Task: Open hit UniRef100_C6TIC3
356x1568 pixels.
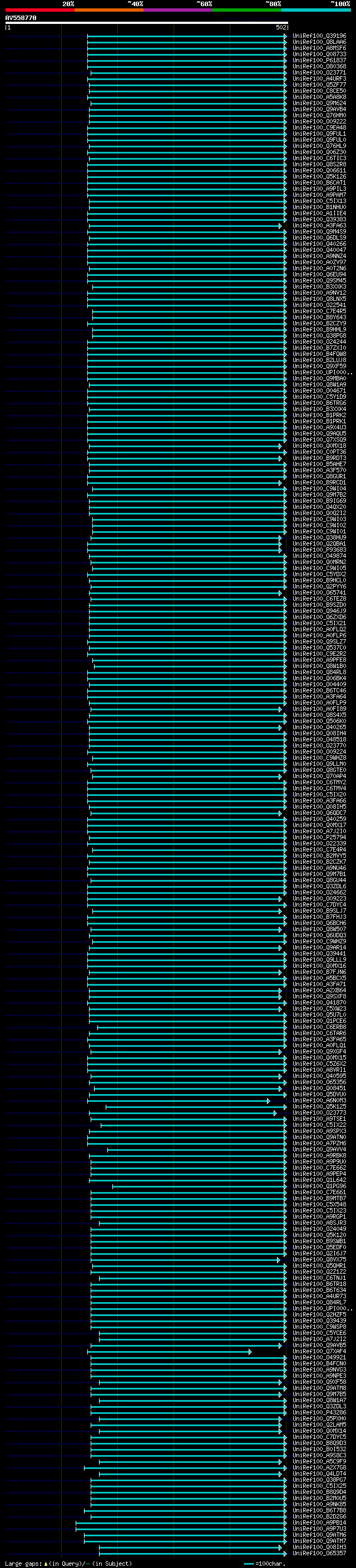Action: 319,159
